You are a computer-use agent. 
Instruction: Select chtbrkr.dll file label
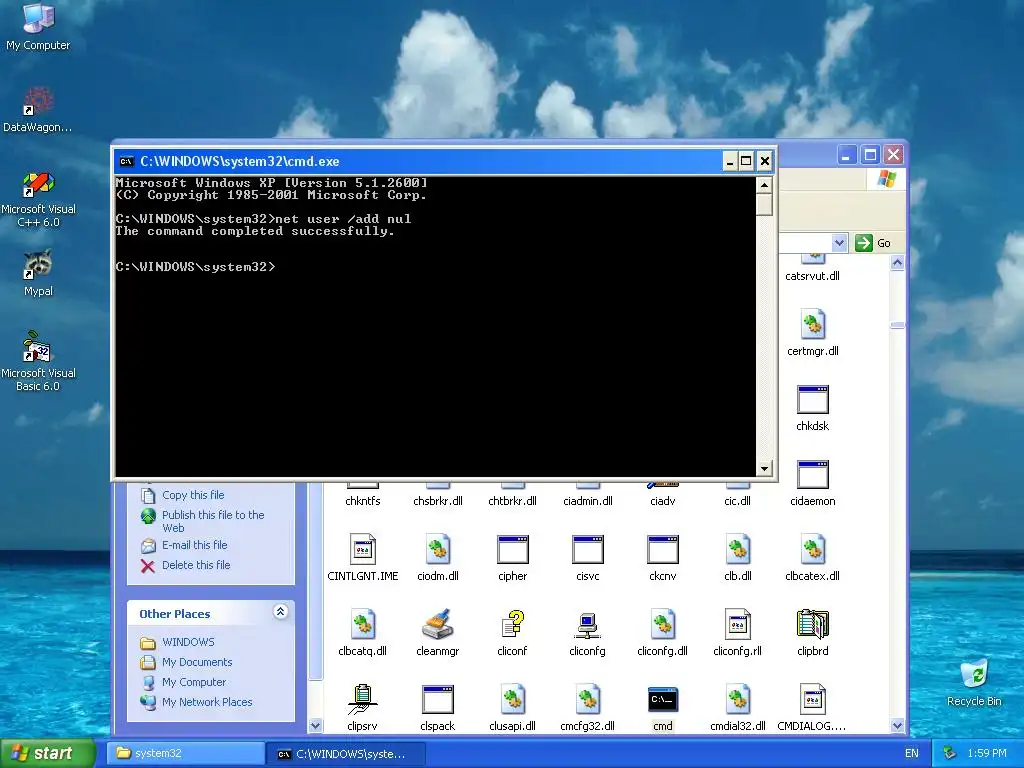(513, 501)
